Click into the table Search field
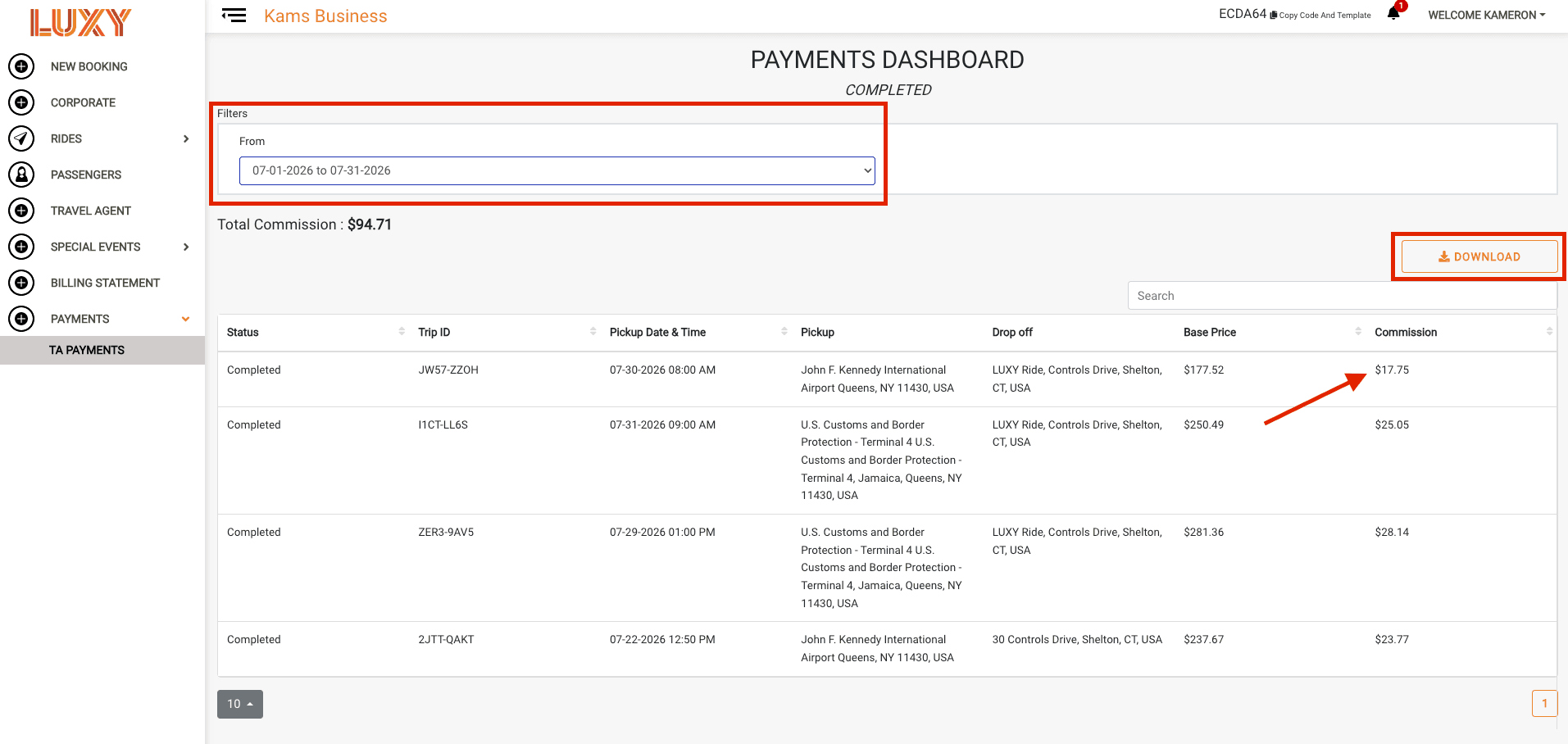 tap(1343, 296)
